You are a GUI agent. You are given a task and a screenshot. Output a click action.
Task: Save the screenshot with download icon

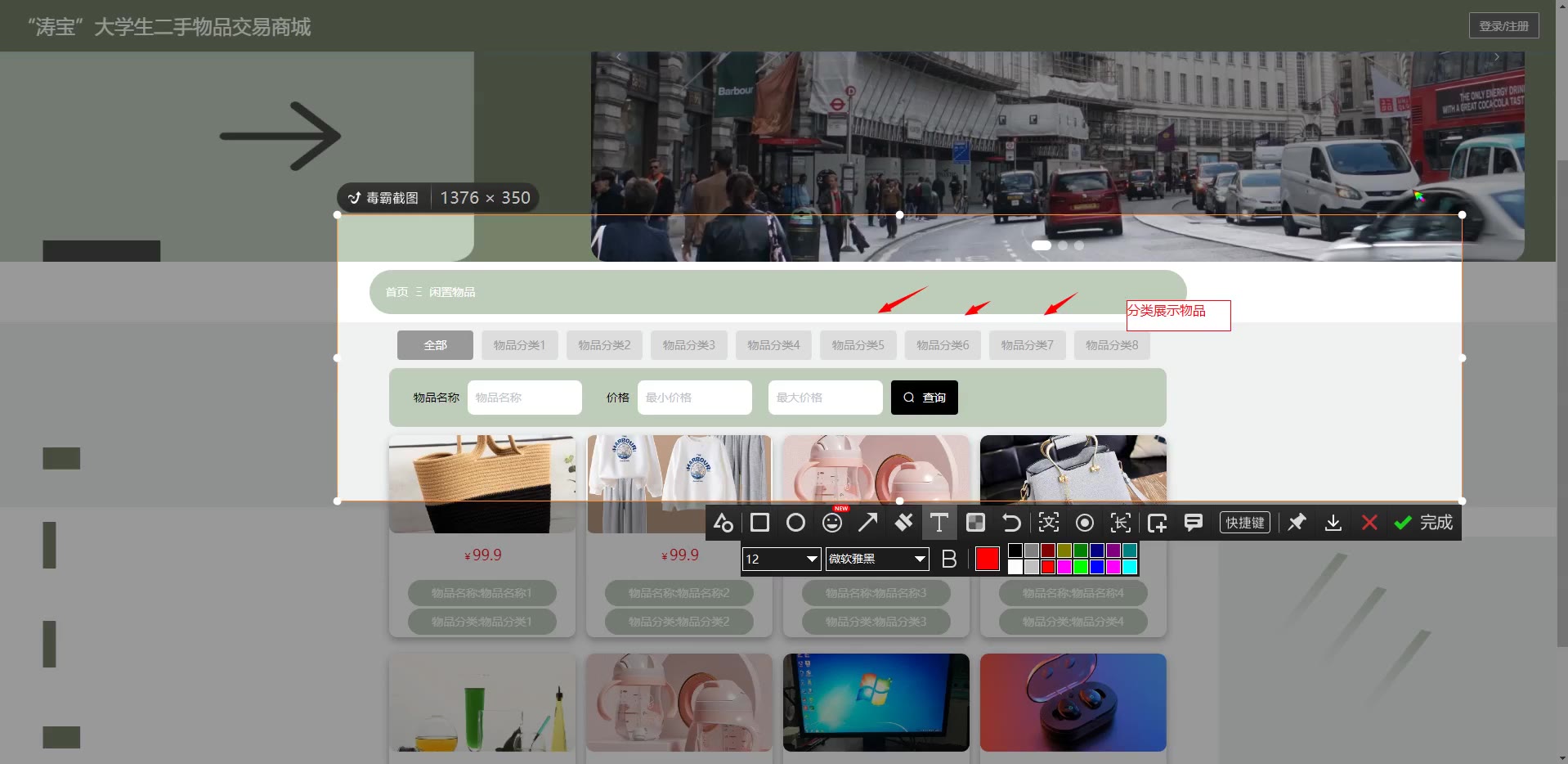pyautogui.click(x=1333, y=523)
